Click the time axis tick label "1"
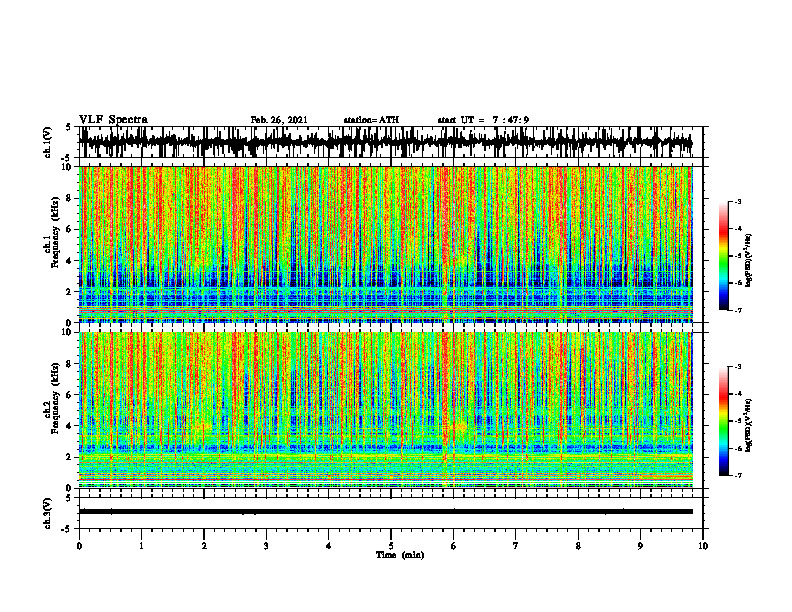 pyautogui.click(x=141, y=546)
